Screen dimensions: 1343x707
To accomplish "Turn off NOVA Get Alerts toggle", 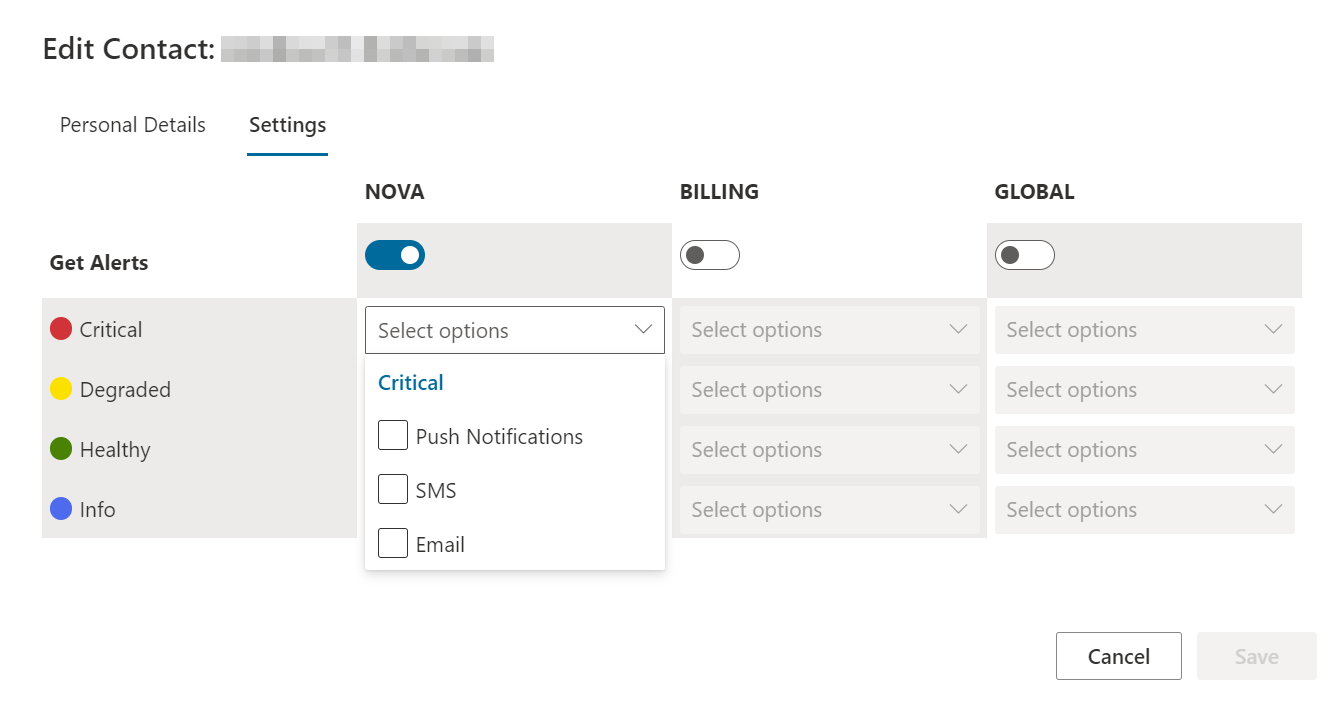I will [395, 255].
